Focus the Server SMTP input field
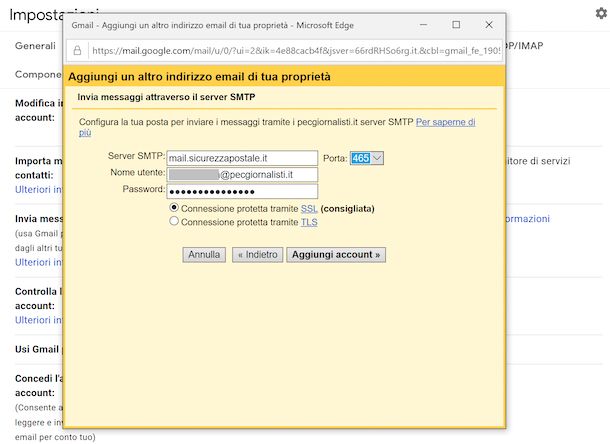 coord(242,158)
